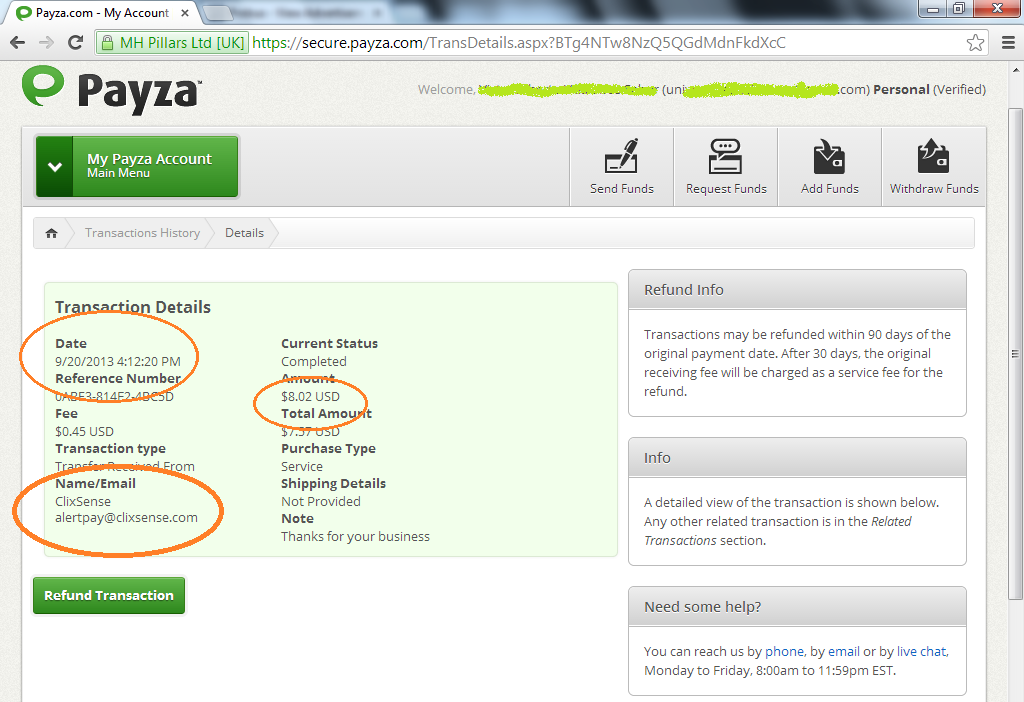1024x702 pixels.
Task: Click Personal account type text
Action: tap(901, 89)
